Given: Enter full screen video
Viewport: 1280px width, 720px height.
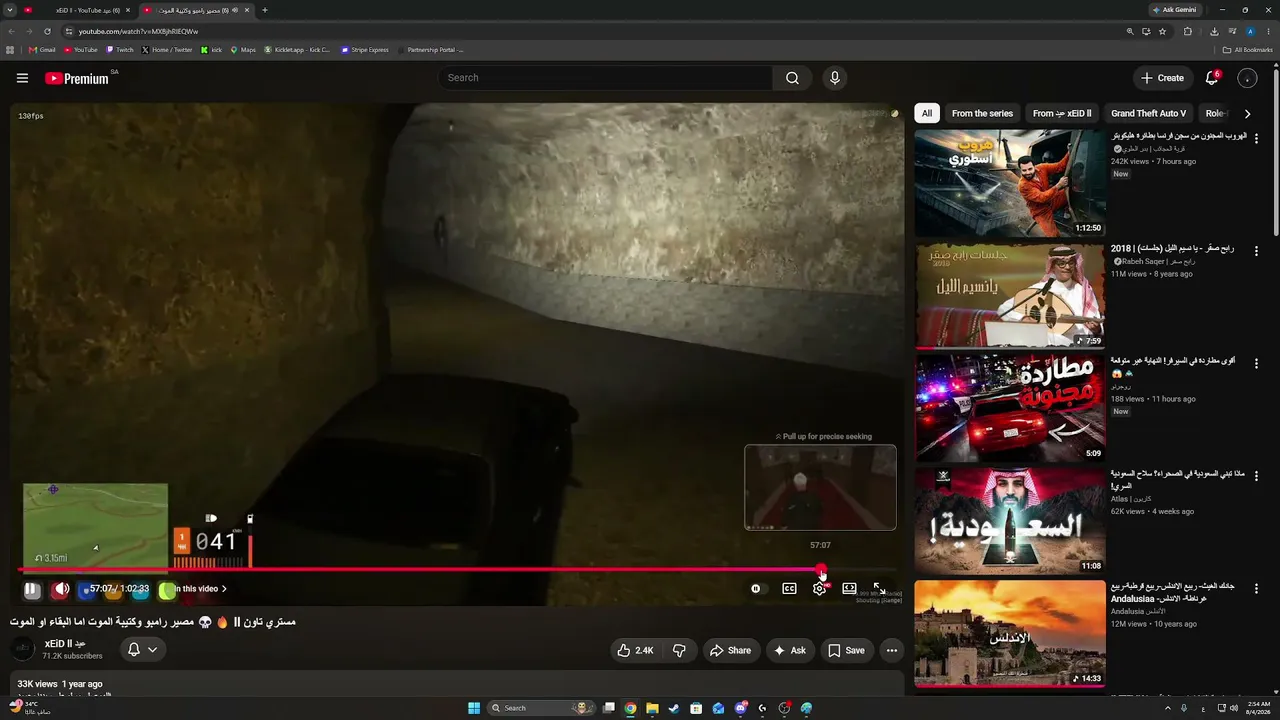Looking at the screenshot, I should [x=879, y=589].
